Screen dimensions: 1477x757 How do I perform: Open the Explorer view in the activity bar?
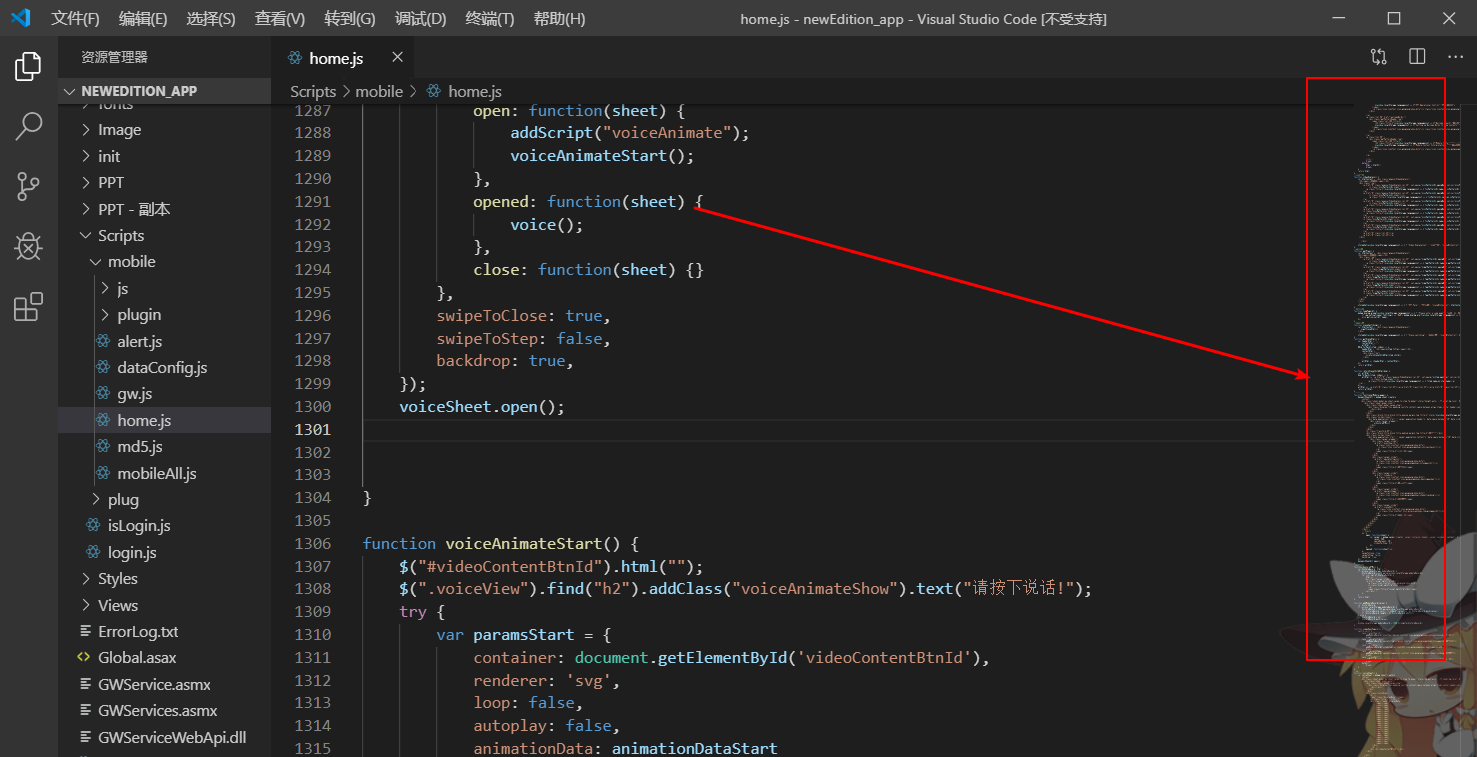(28, 67)
